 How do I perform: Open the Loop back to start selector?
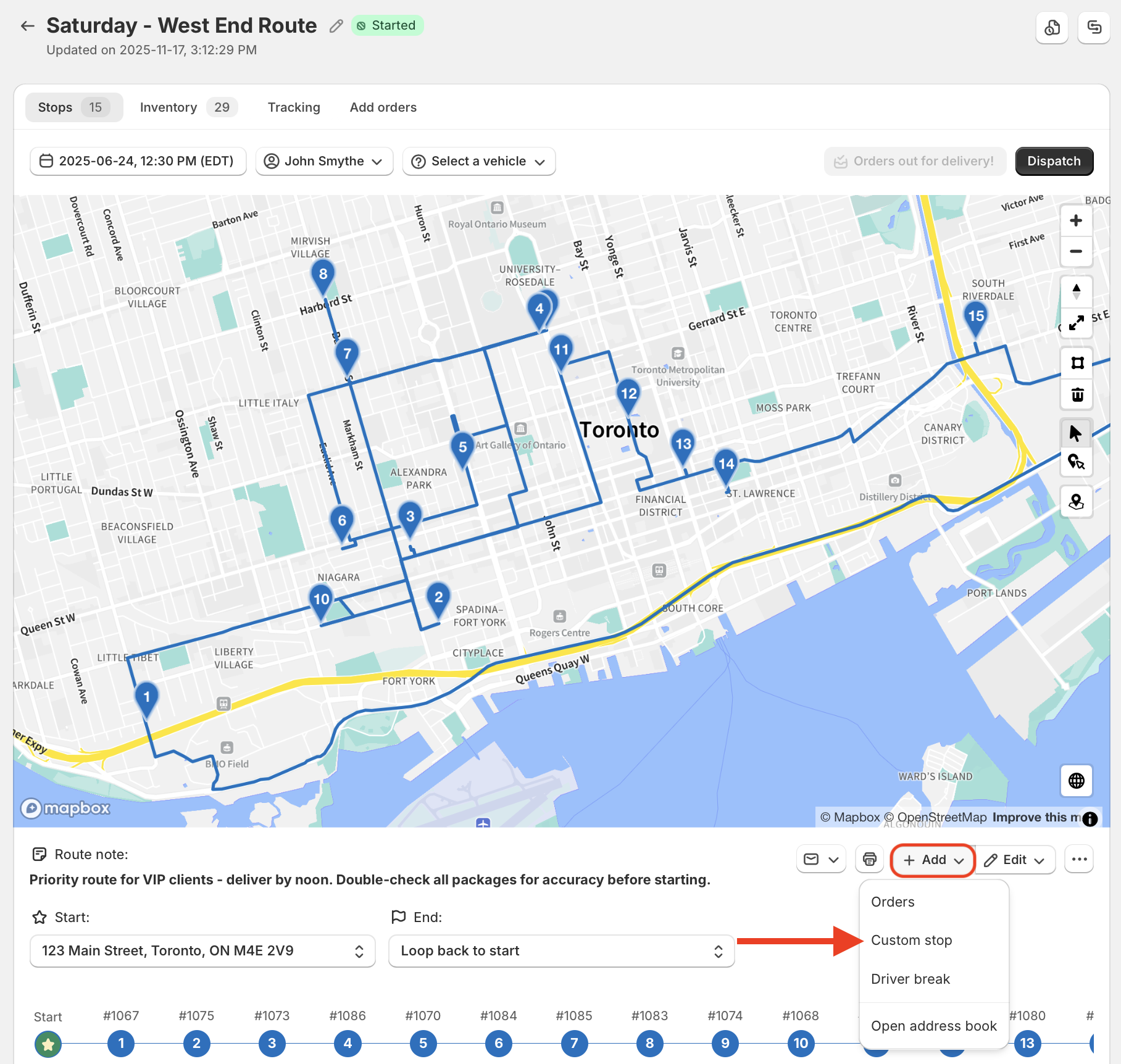(x=561, y=951)
